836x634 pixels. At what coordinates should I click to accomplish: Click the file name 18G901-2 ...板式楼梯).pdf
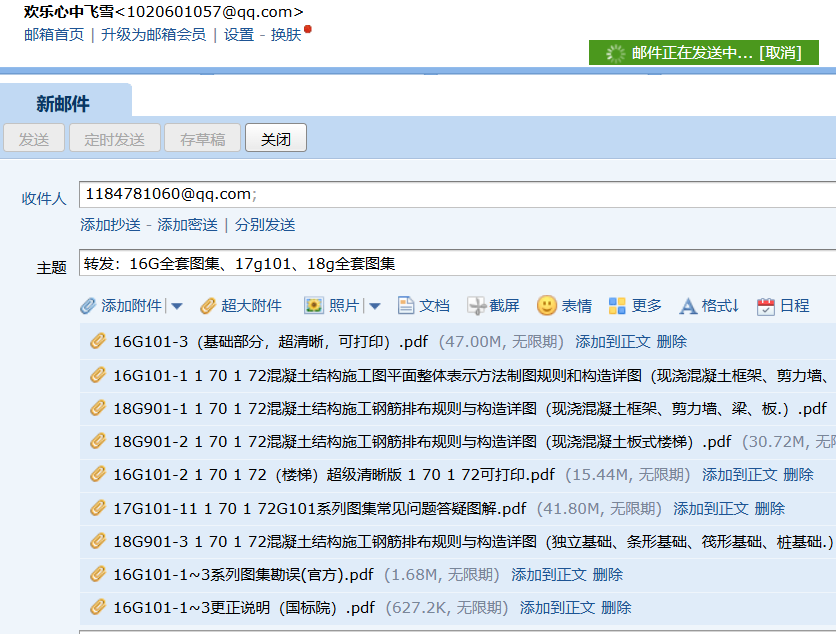point(422,442)
